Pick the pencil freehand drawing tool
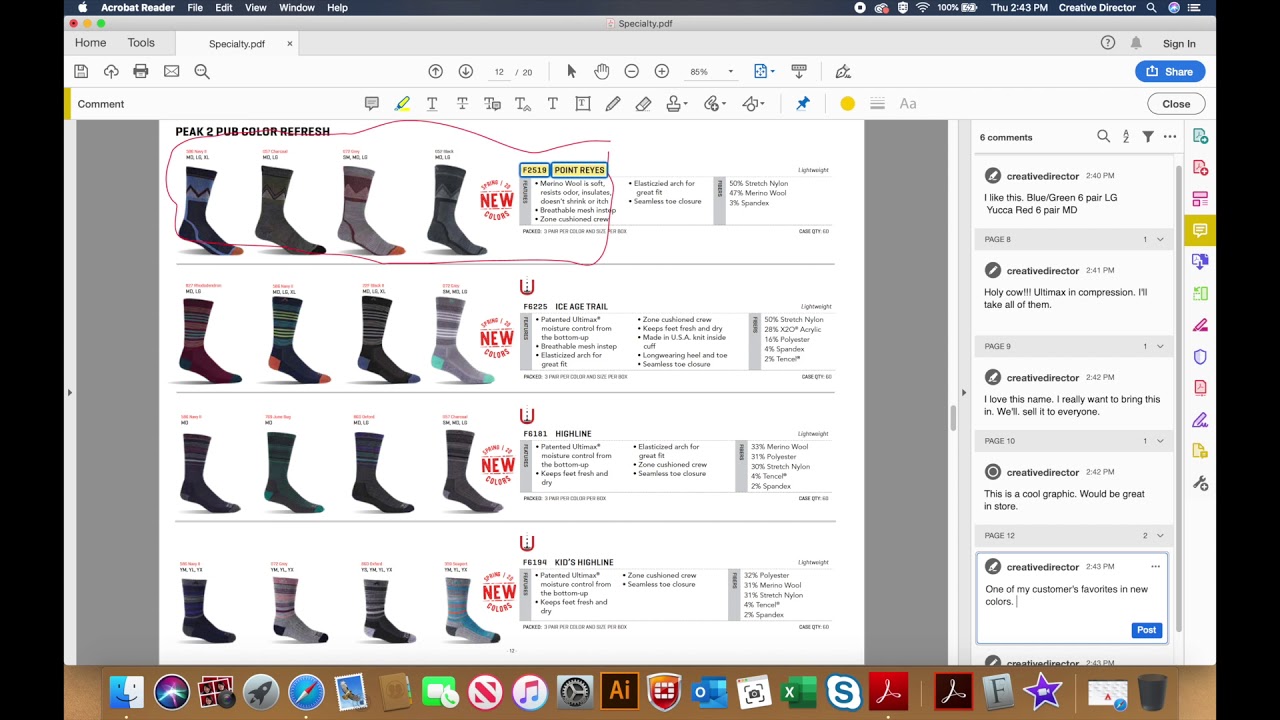 coord(613,103)
